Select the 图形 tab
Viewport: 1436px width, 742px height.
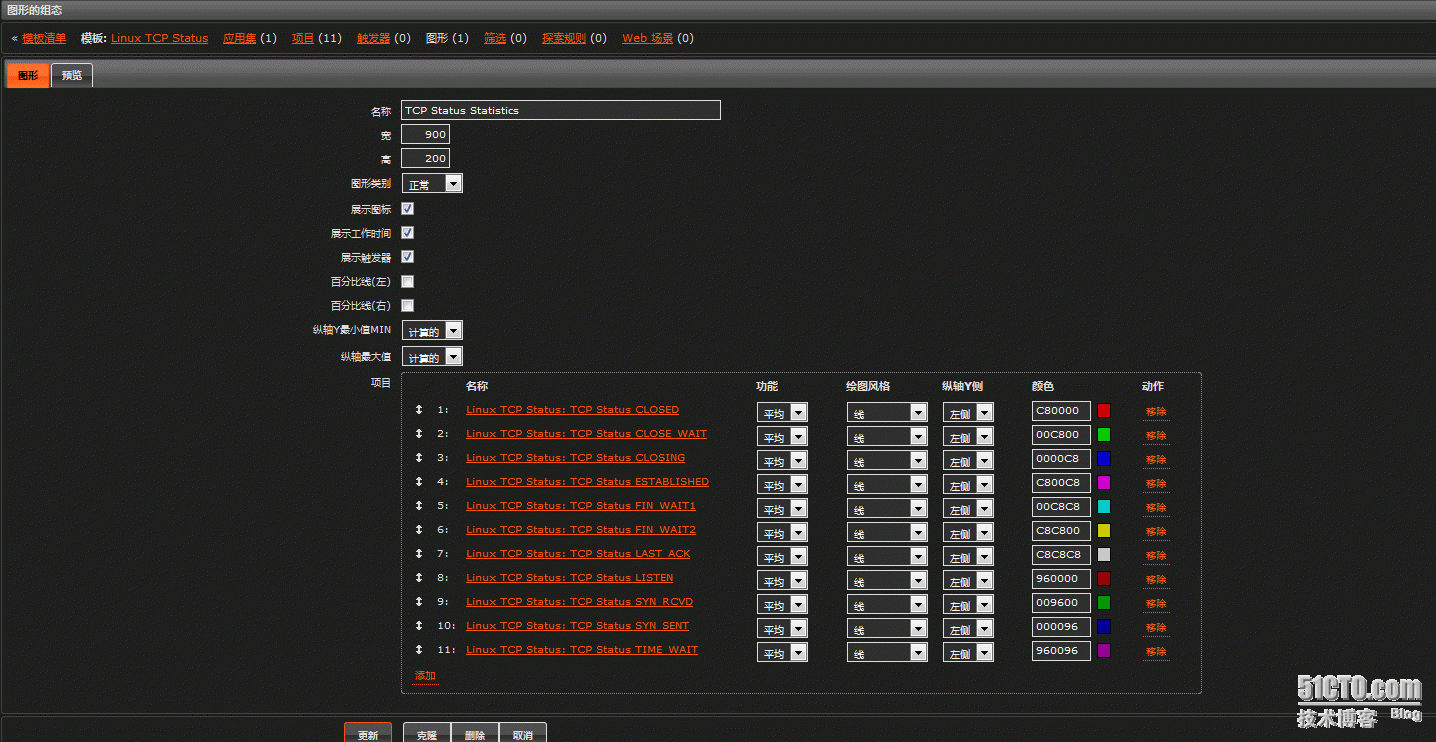(28, 75)
